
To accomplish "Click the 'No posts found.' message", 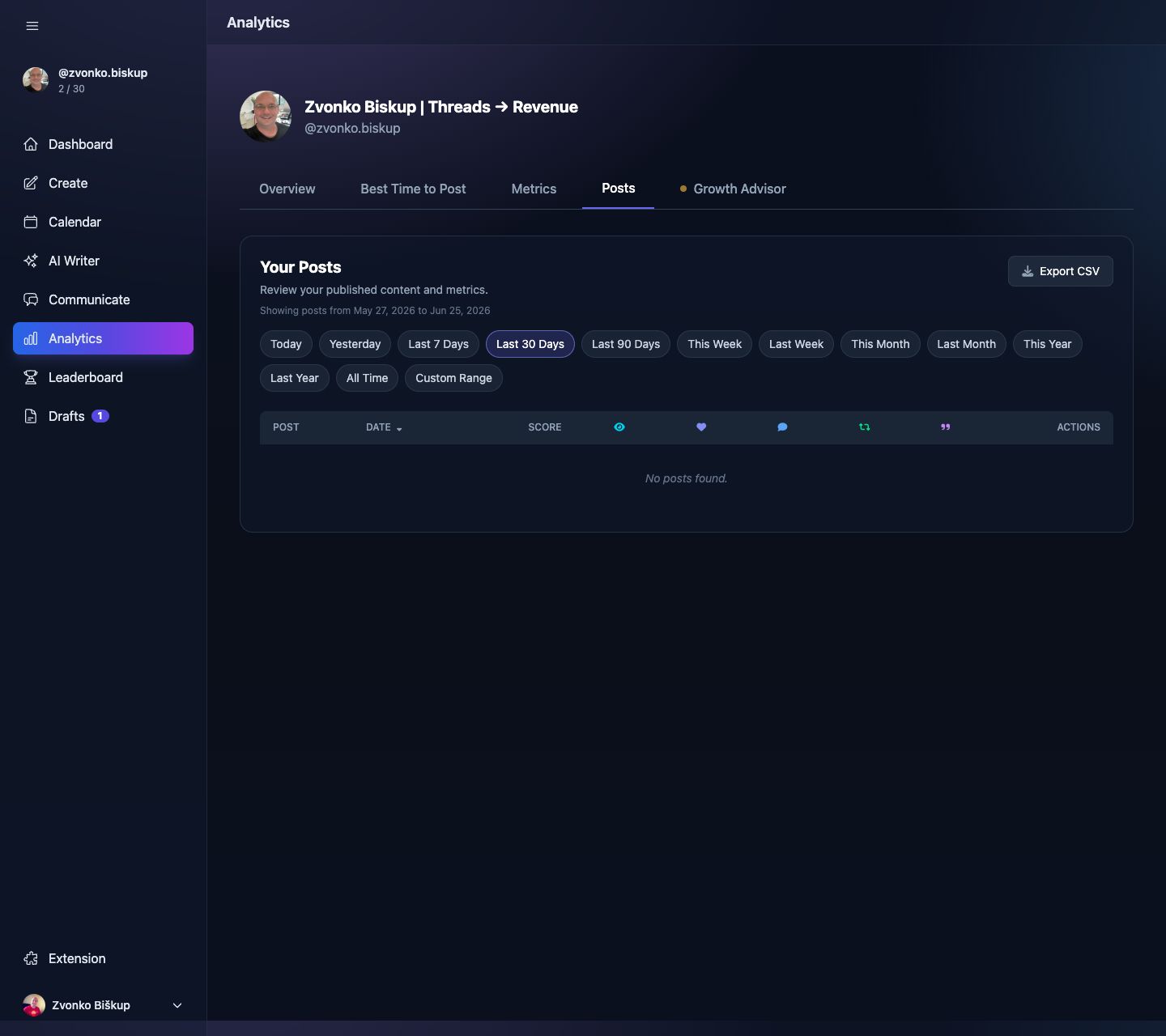I will (x=687, y=478).
